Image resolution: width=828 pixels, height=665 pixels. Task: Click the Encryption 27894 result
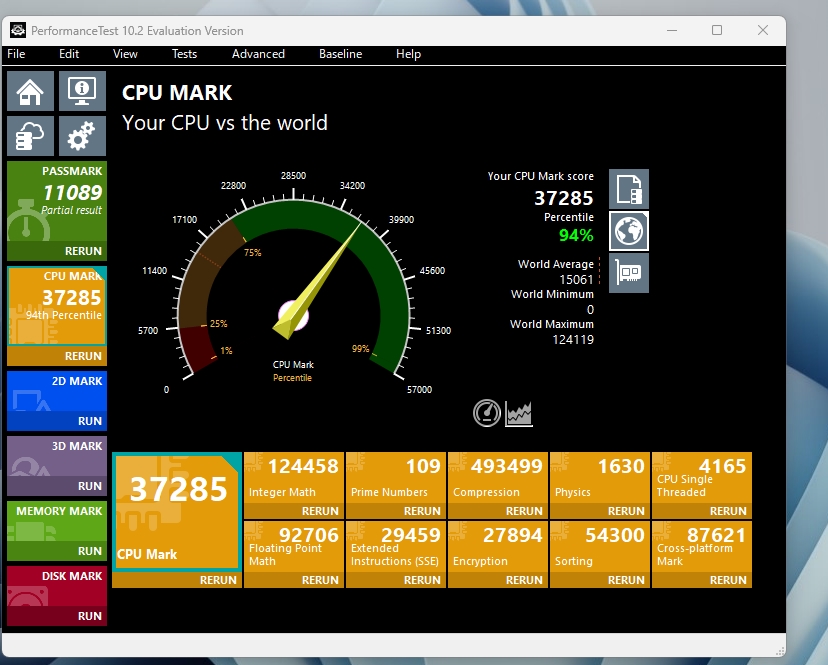(497, 547)
